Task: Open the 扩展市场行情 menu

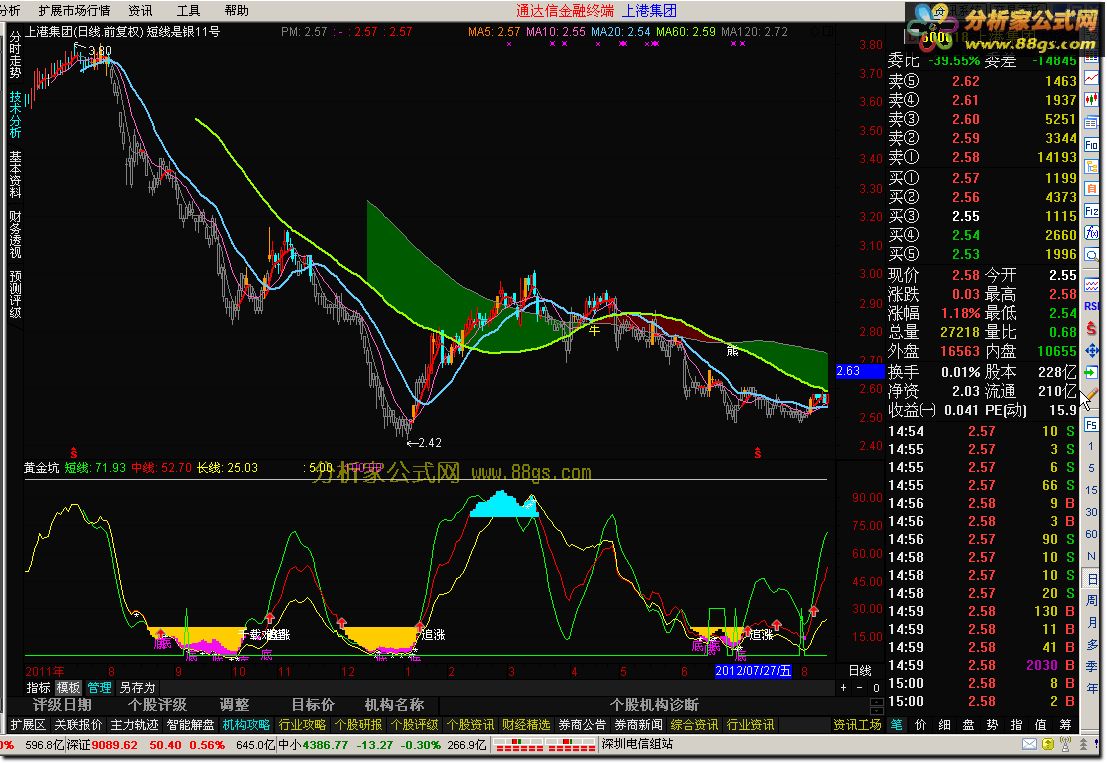Action: [x=74, y=11]
